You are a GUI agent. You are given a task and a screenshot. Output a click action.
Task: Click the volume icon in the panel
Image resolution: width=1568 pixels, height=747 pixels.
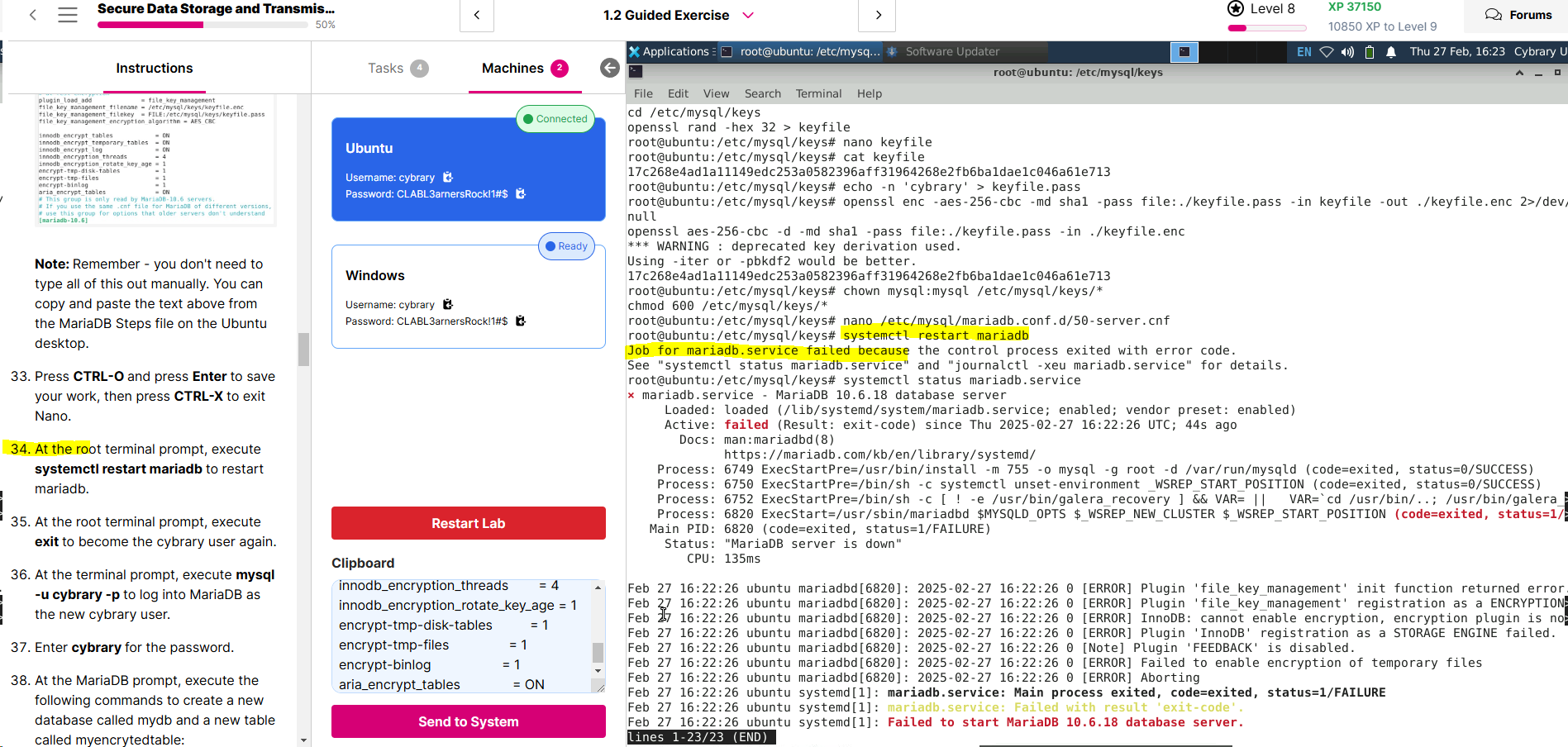click(x=1347, y=52)
